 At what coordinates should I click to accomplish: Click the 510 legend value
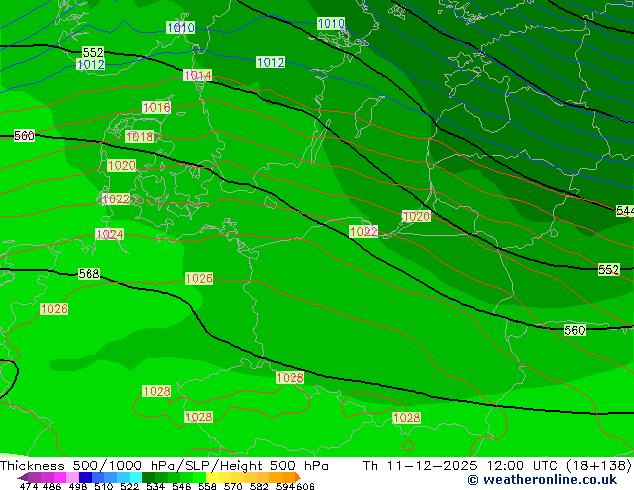tap(104, 486)
